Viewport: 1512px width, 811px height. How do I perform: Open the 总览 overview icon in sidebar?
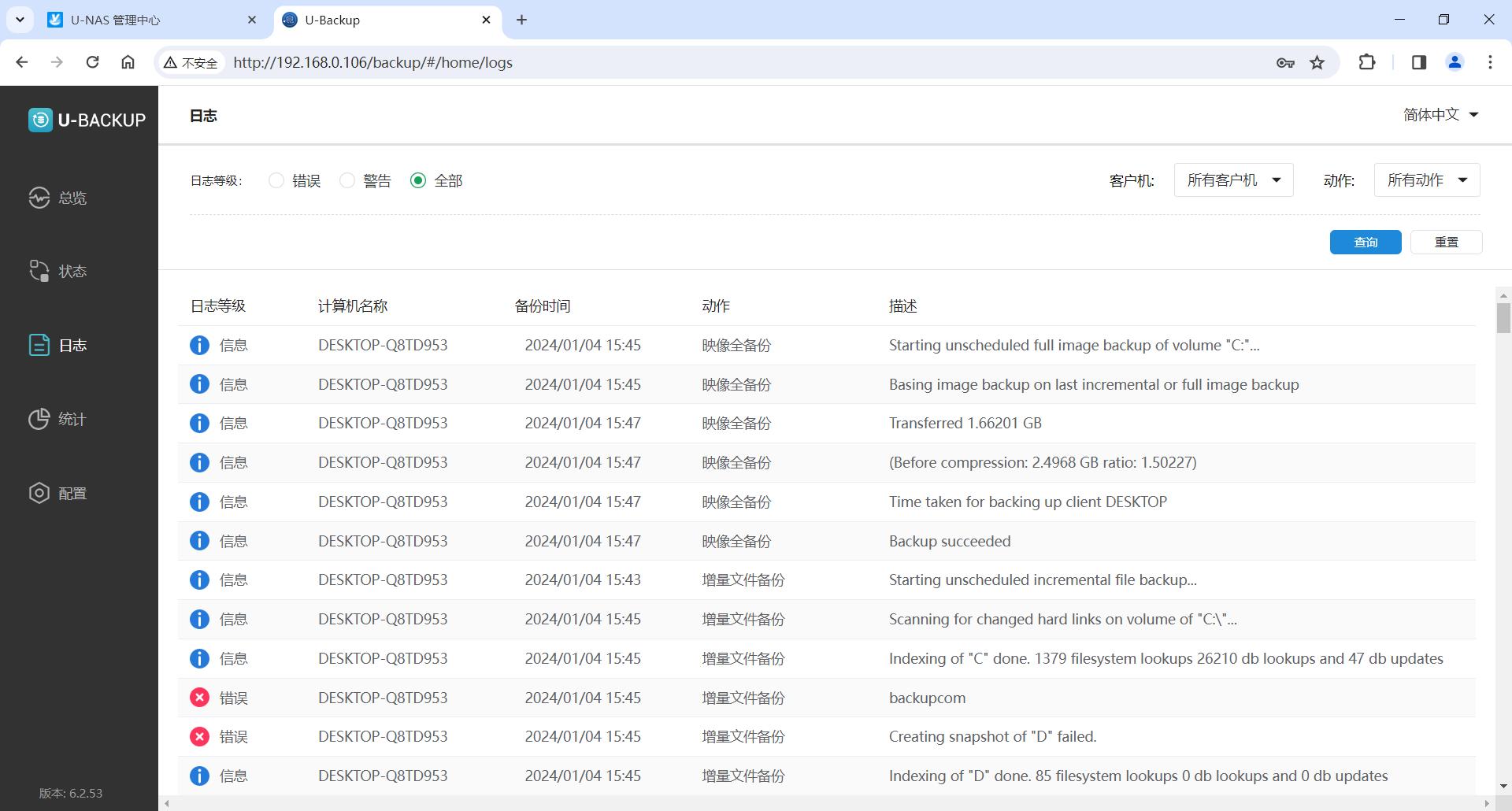pos(39,198)
